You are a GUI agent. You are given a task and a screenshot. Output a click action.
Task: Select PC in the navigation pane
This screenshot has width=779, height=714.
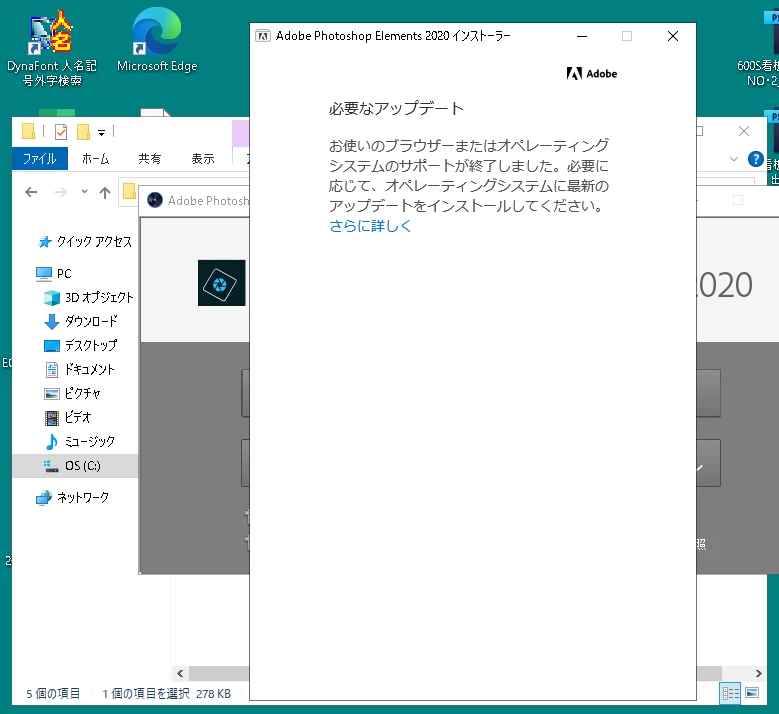coord(54,273)
